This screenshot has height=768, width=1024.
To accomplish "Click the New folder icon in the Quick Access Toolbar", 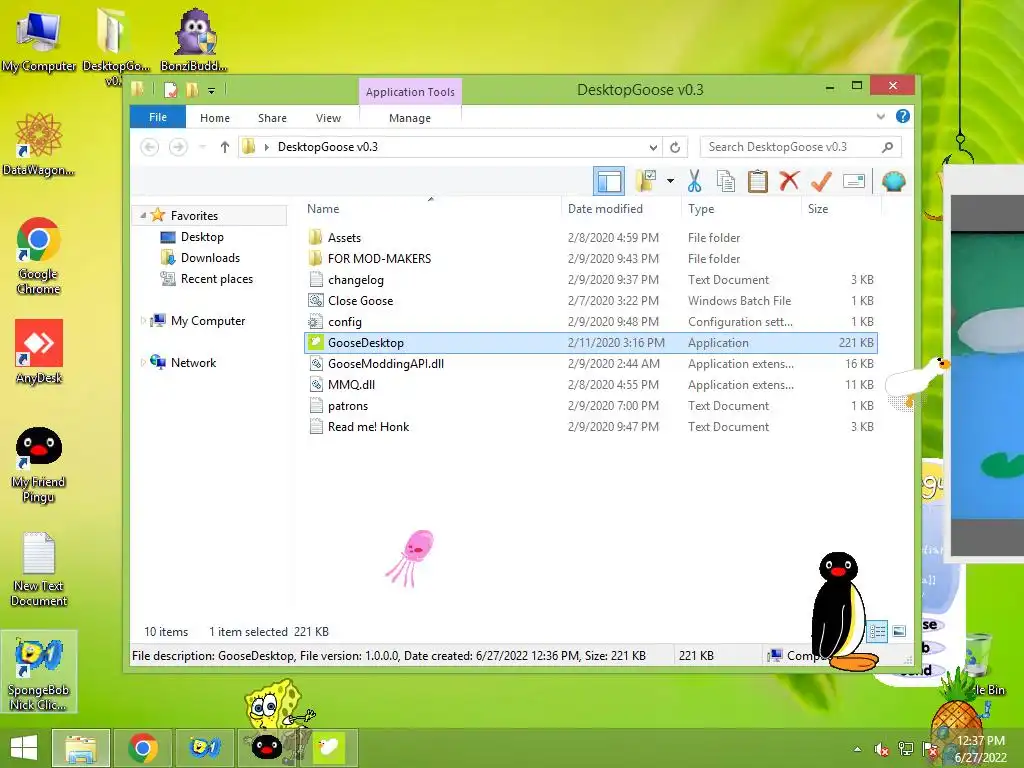I will 192,90.
